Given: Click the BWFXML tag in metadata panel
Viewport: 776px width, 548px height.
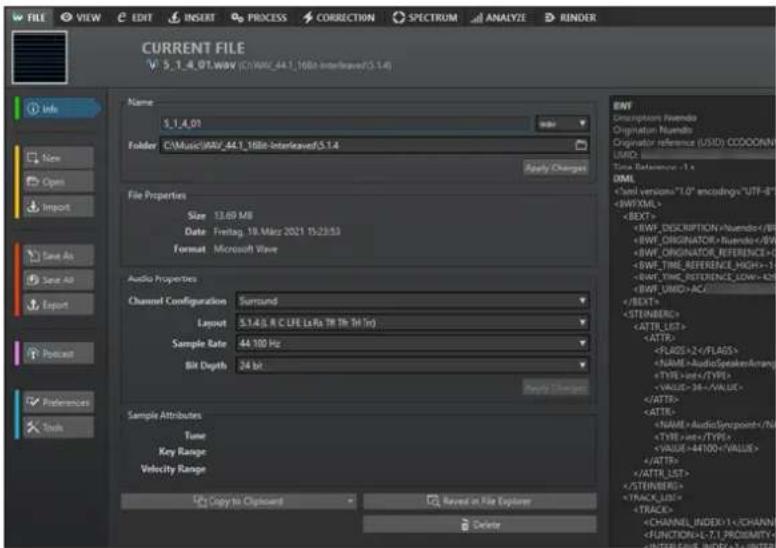Looking at the screenshot, I should point(637,204).
